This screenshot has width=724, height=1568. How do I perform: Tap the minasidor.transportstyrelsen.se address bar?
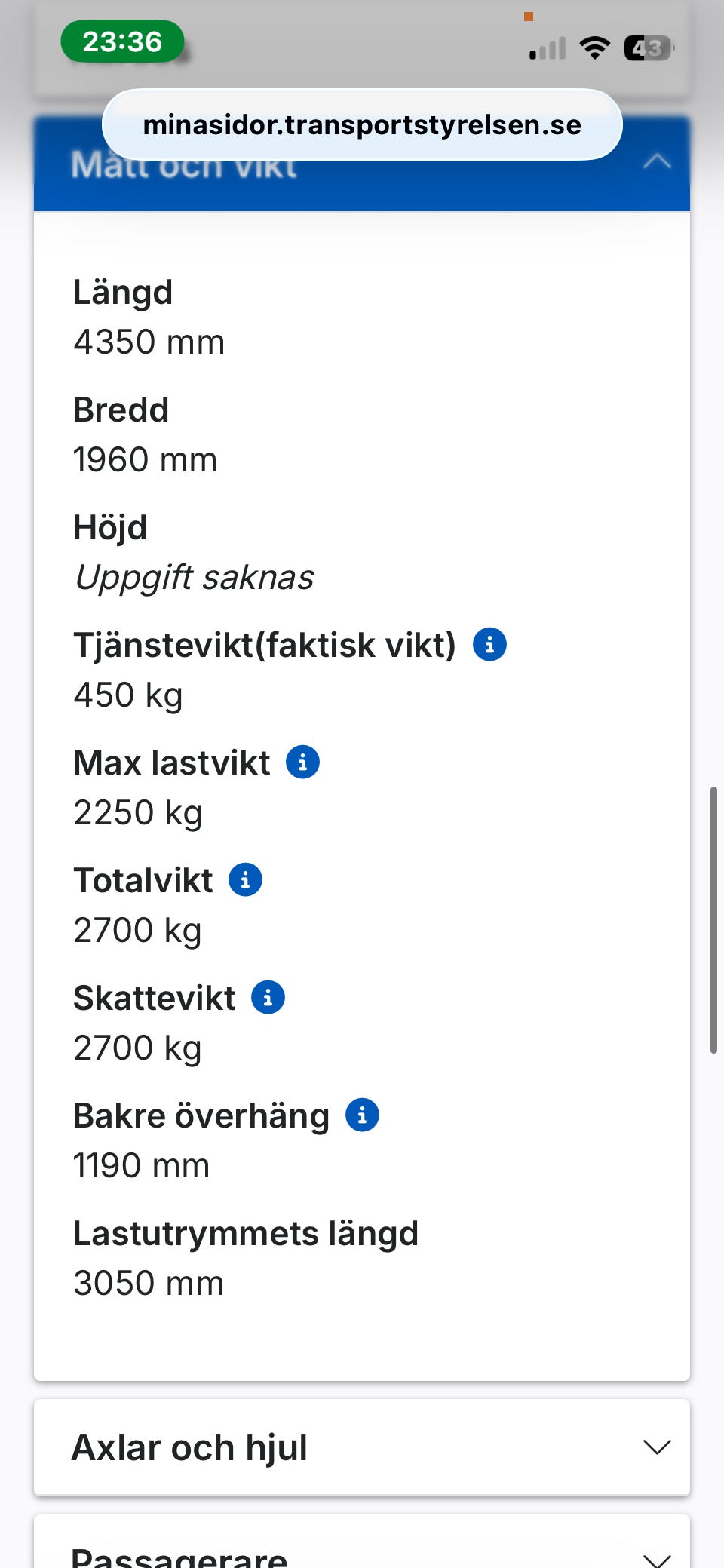(x=362, y=124)
